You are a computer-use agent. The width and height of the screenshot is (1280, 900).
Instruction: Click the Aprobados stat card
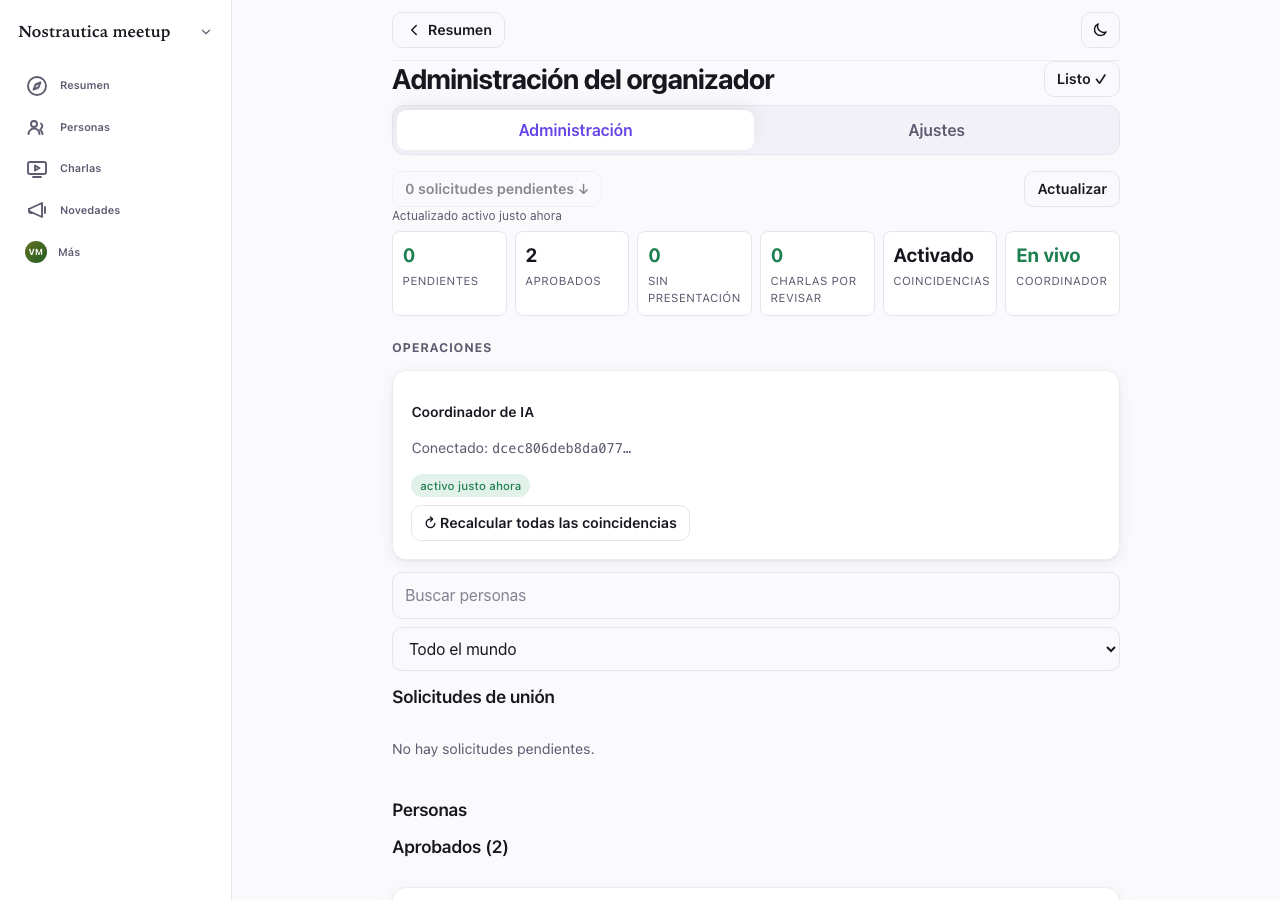click(572, 274)
